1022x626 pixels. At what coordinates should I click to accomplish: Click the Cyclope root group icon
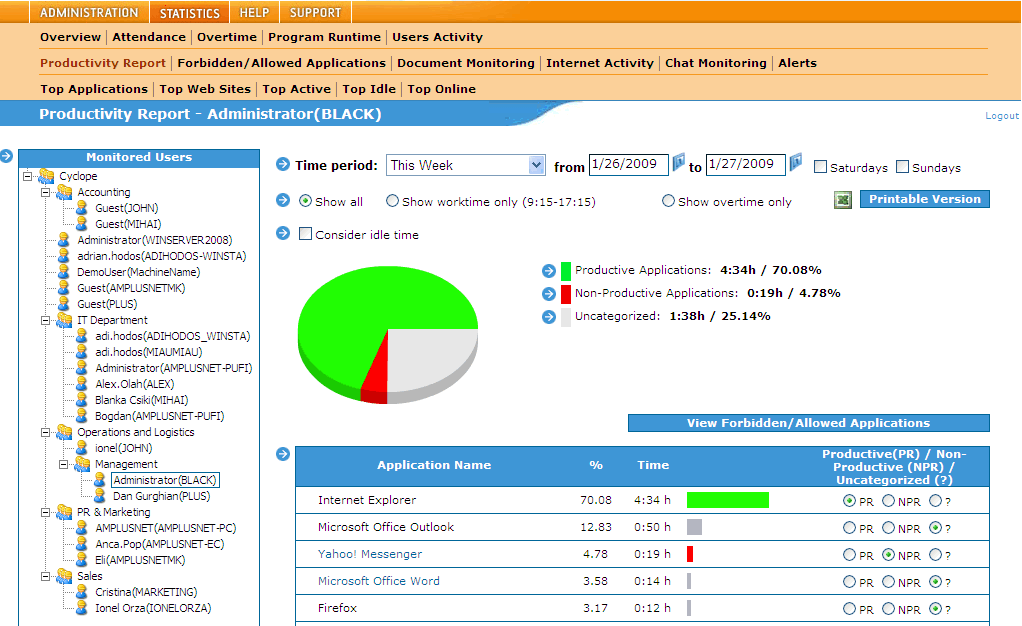[46, 177]
